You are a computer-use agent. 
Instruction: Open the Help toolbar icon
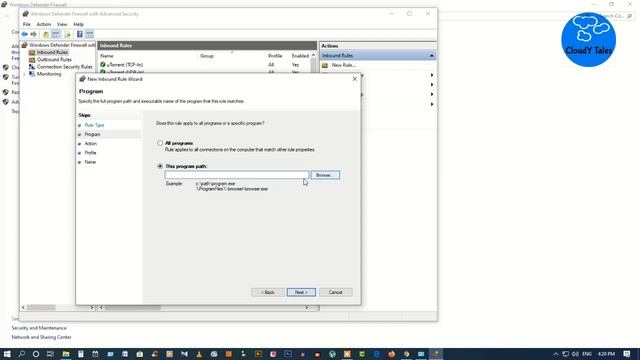(80, 34)
